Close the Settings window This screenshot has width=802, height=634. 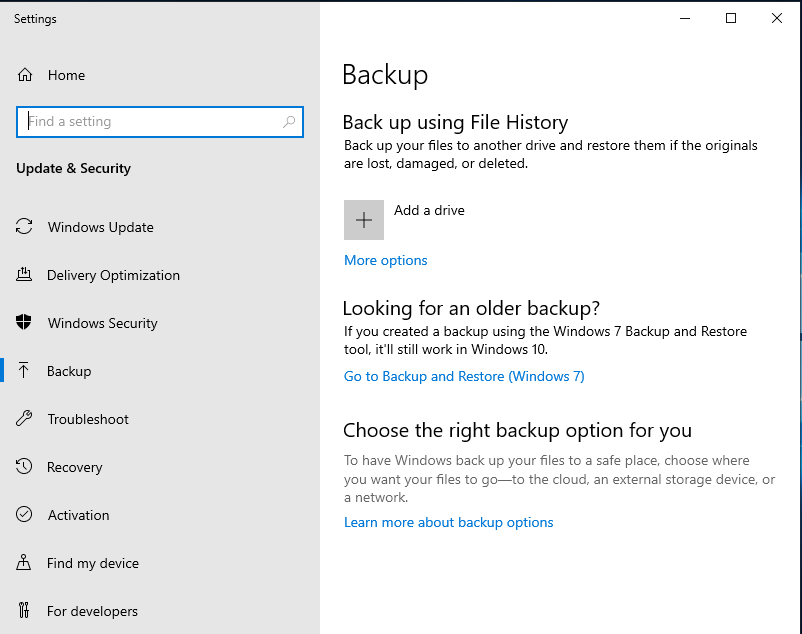tap(777, 18)
